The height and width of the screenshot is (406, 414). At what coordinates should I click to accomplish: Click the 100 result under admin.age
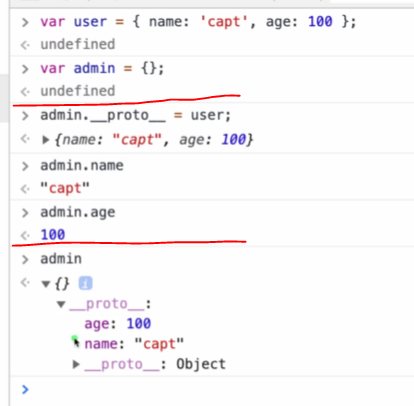(53, 235)
